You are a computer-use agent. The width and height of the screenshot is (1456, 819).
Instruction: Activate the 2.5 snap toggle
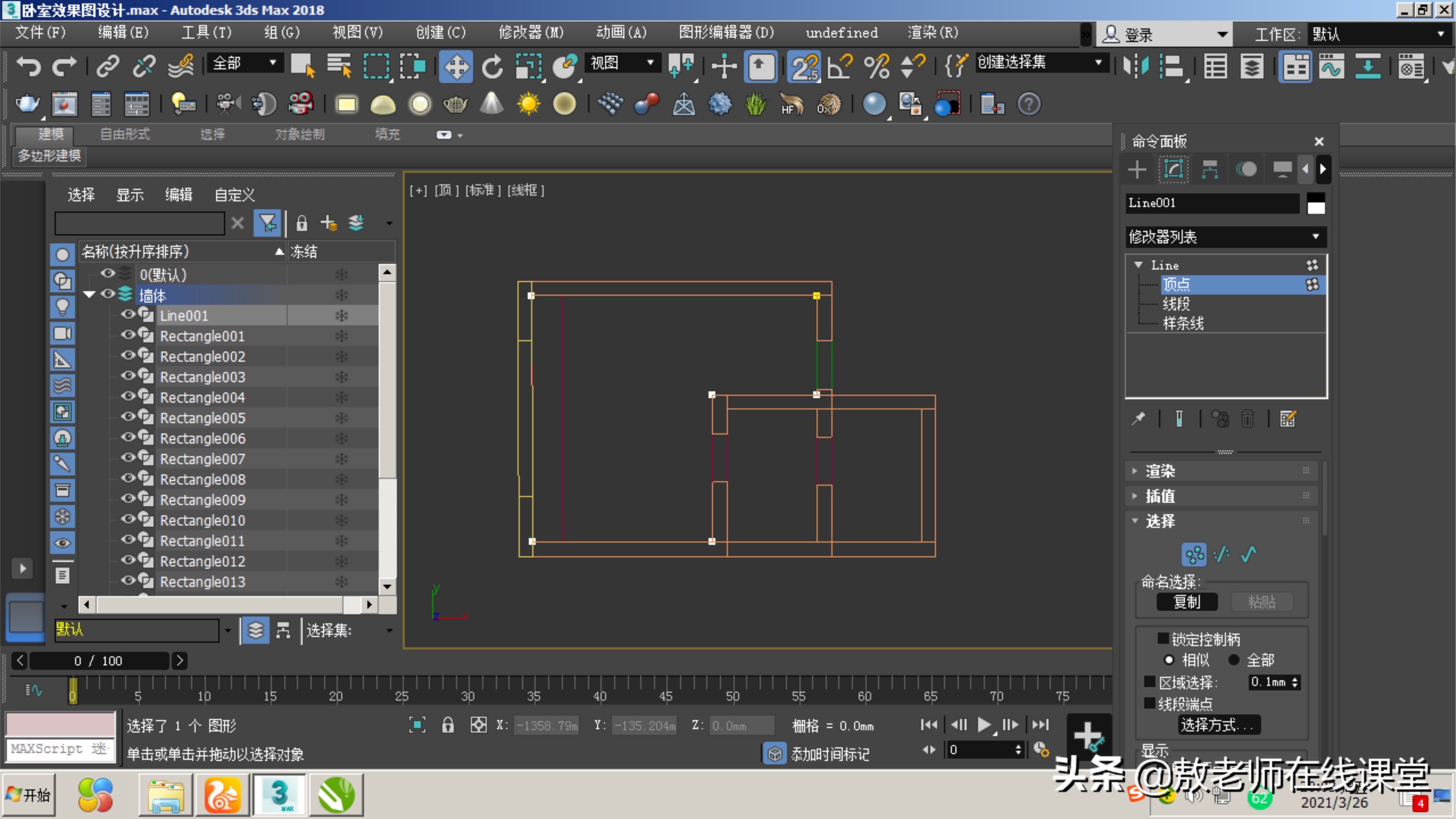804,66
